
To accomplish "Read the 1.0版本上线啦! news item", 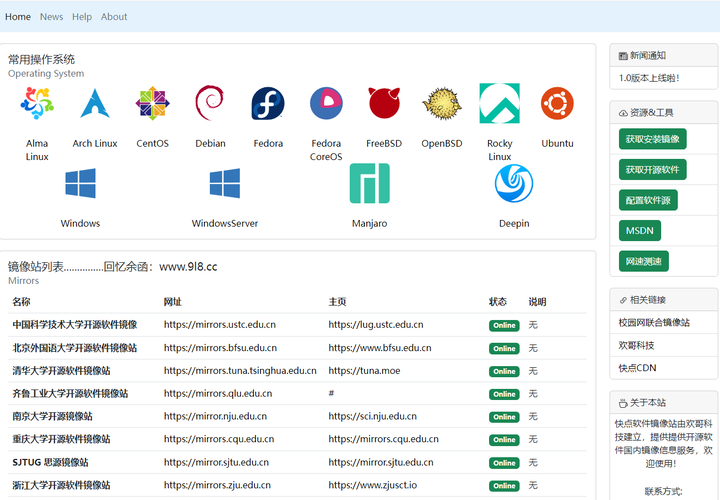I will (649, 78).
